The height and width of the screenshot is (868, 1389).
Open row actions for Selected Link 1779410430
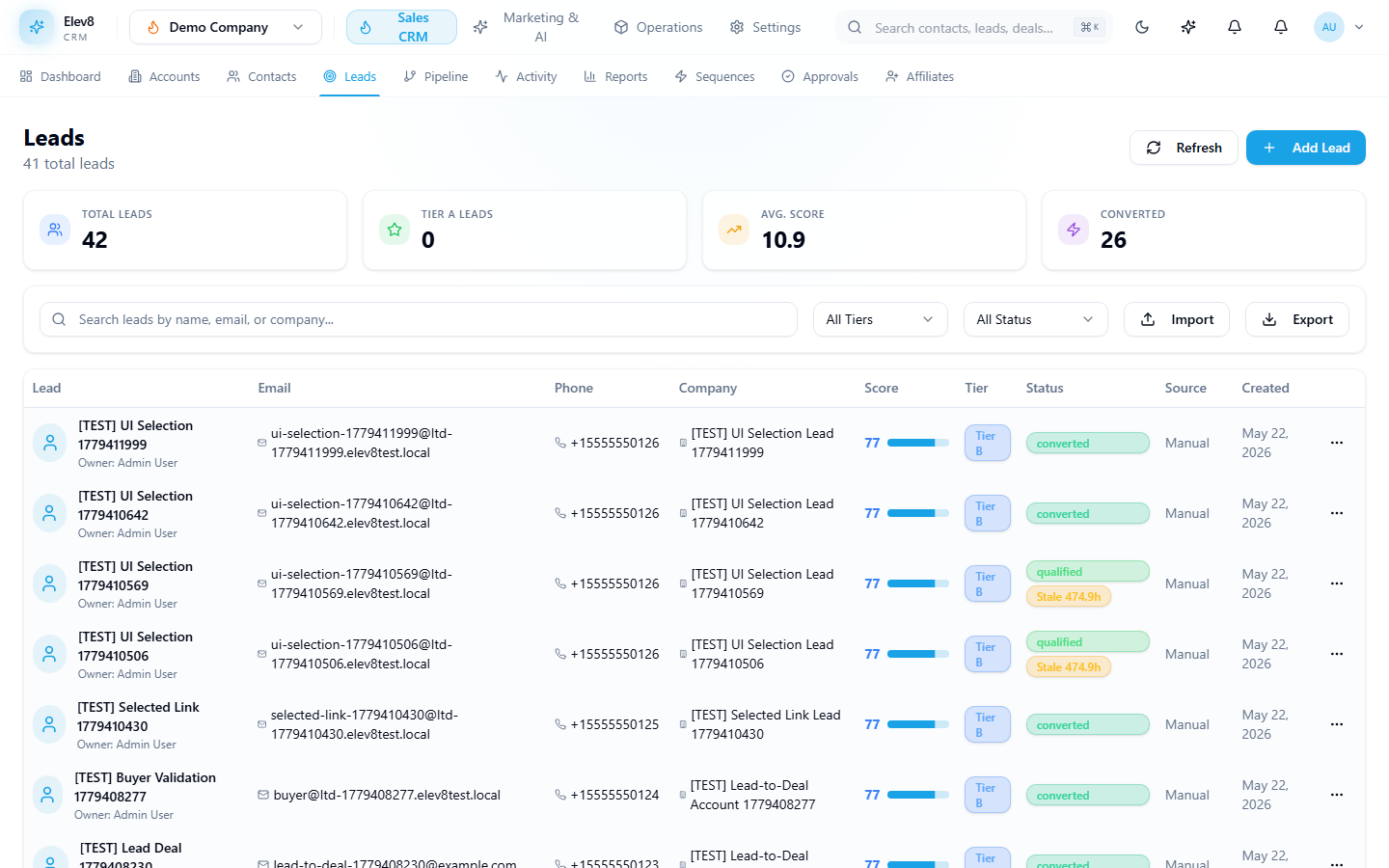coord(1337,724)
